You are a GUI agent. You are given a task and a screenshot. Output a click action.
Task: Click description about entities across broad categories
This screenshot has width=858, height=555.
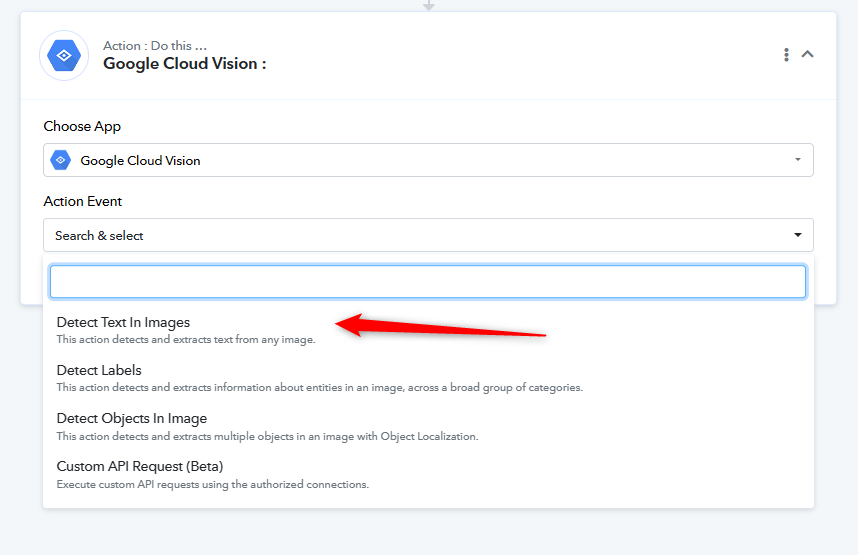pos(320,388)
